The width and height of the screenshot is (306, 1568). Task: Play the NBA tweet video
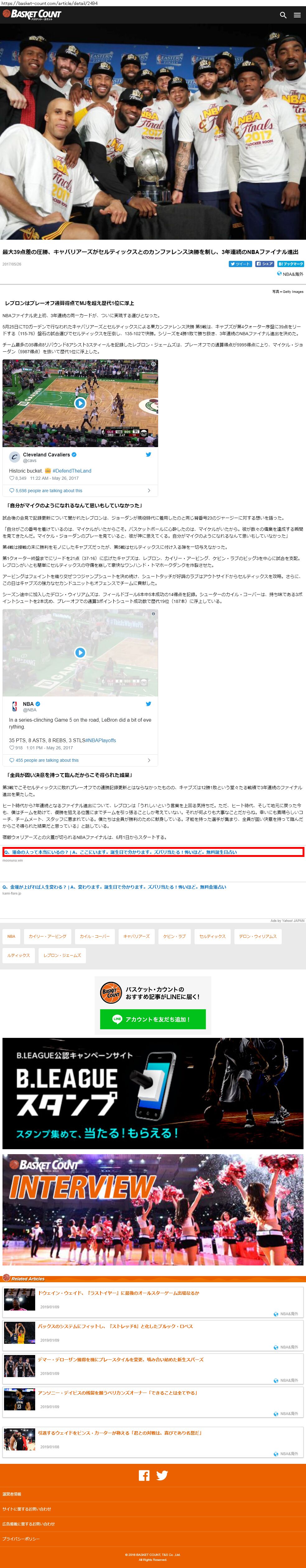tap(80, 653)
